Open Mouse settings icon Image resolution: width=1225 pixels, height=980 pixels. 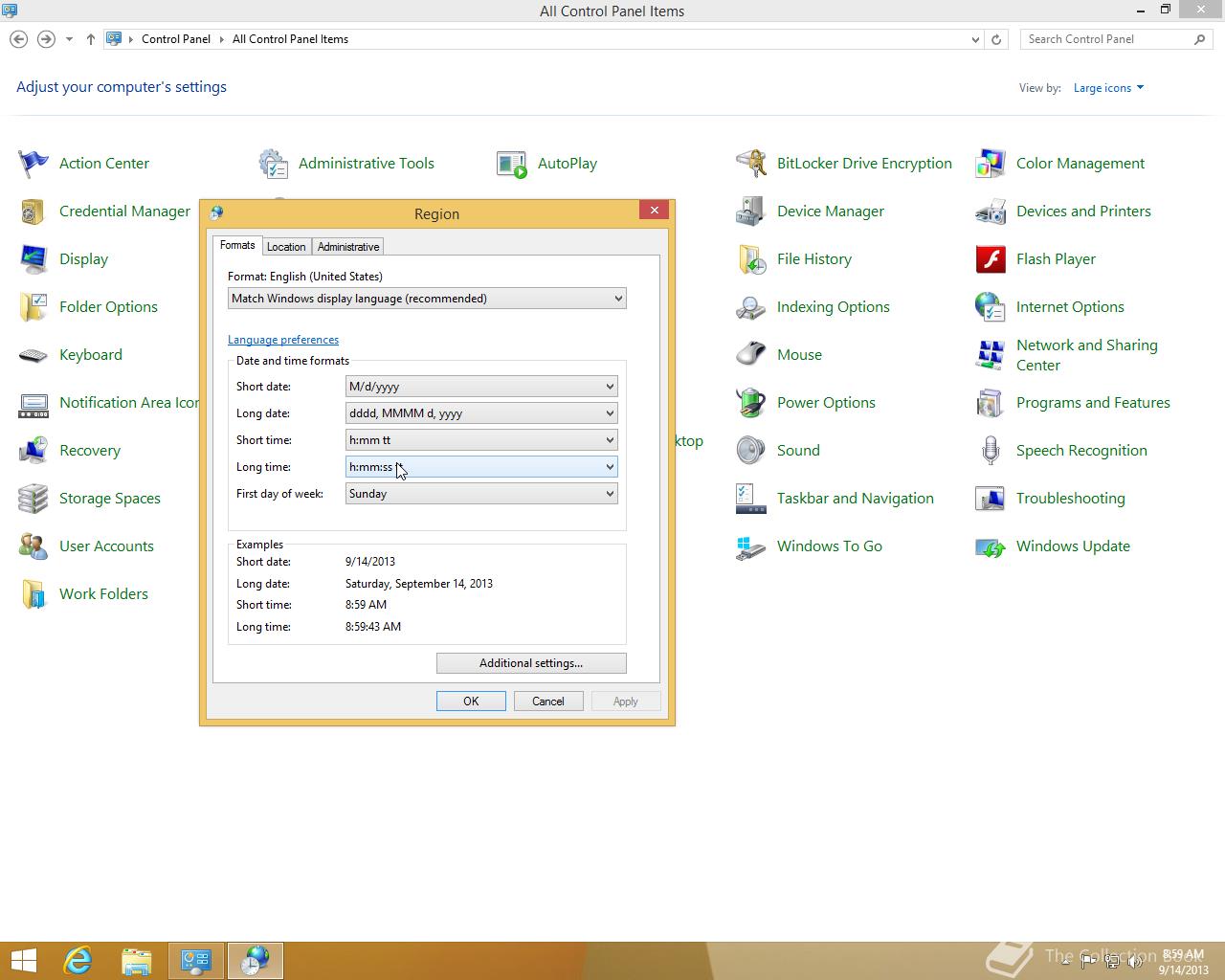click(x=751, y=355)
